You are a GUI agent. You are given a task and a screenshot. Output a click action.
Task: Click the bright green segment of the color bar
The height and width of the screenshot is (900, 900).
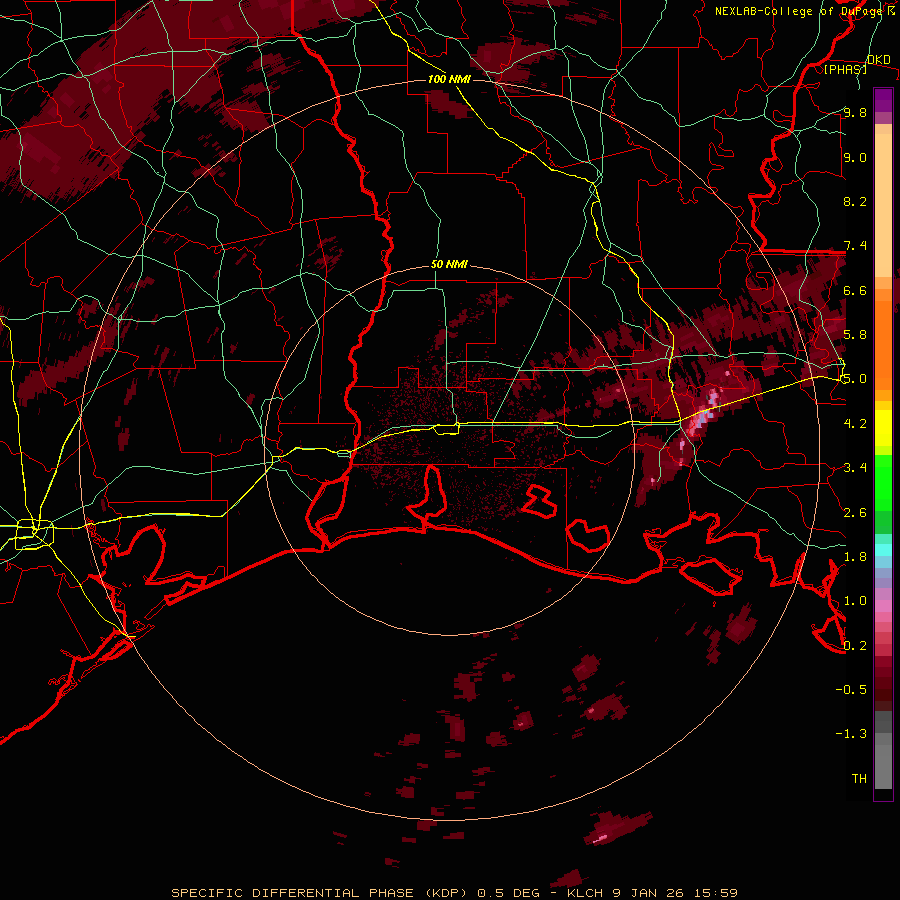(x=883, y=482)
